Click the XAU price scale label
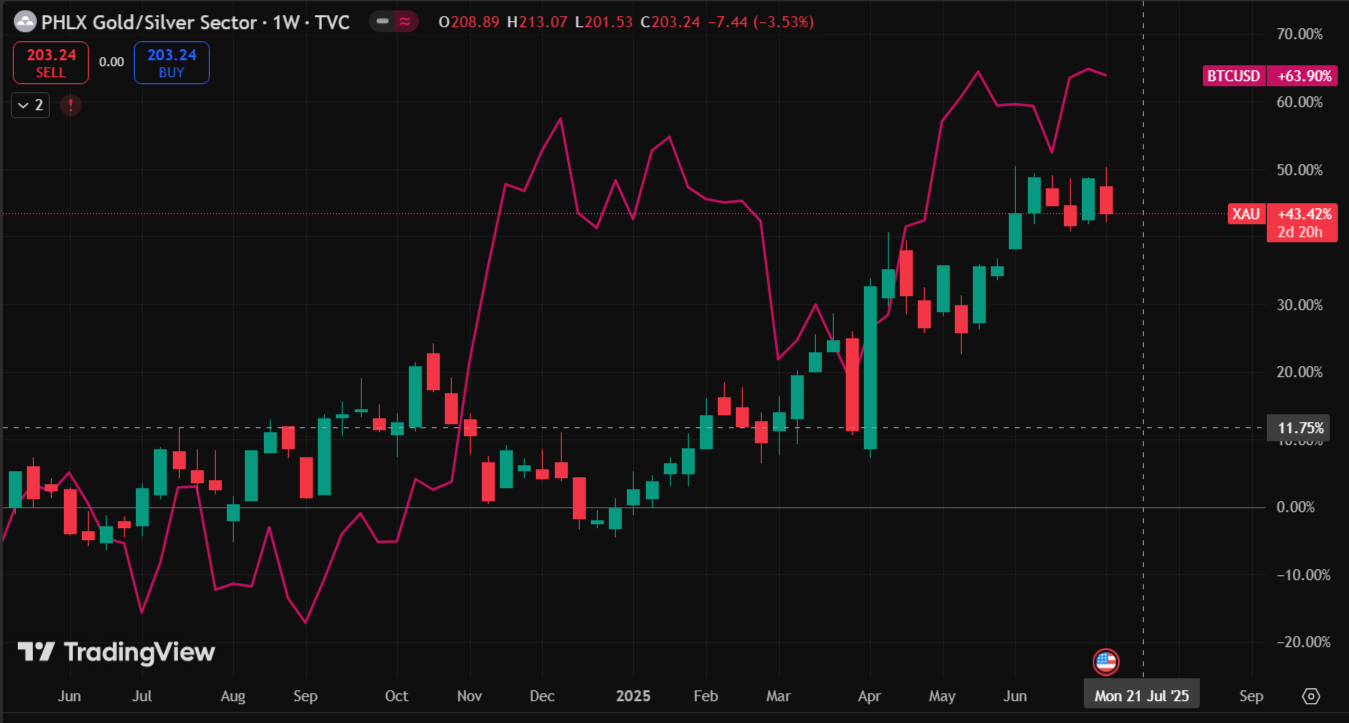 1246,214
